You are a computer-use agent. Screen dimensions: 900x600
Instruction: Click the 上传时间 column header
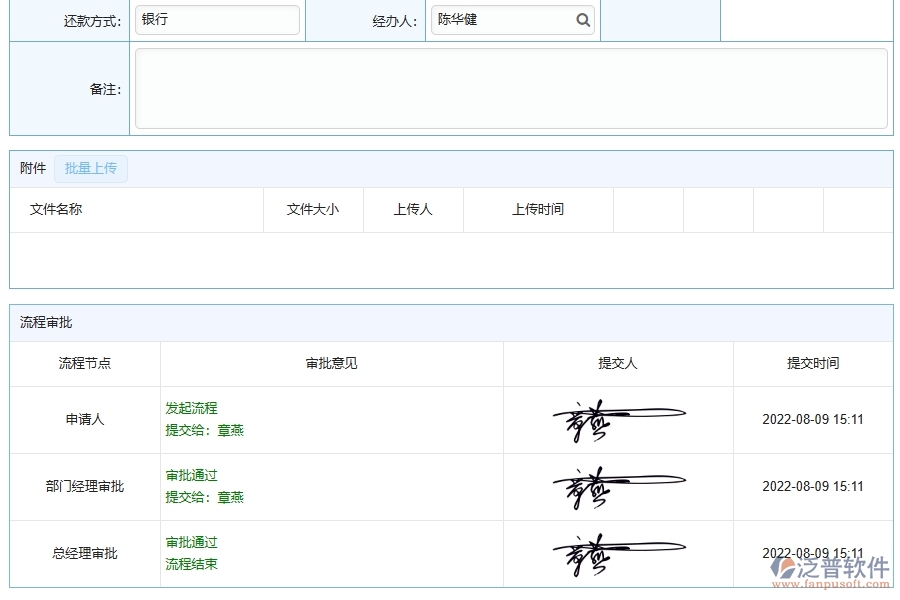click(538, 209)
